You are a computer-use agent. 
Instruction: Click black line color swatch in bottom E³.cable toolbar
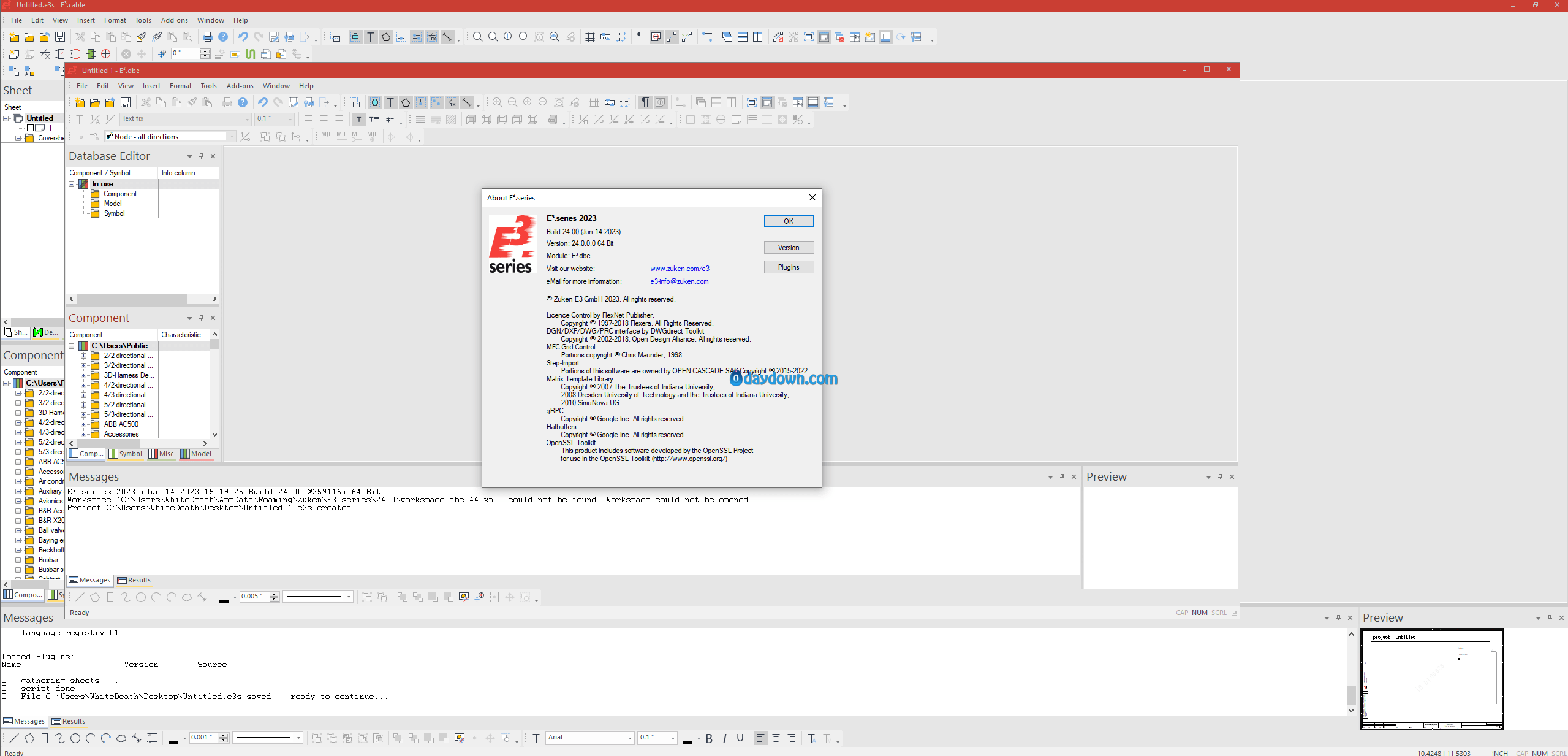pyautogui.click(x=173, y=740)
